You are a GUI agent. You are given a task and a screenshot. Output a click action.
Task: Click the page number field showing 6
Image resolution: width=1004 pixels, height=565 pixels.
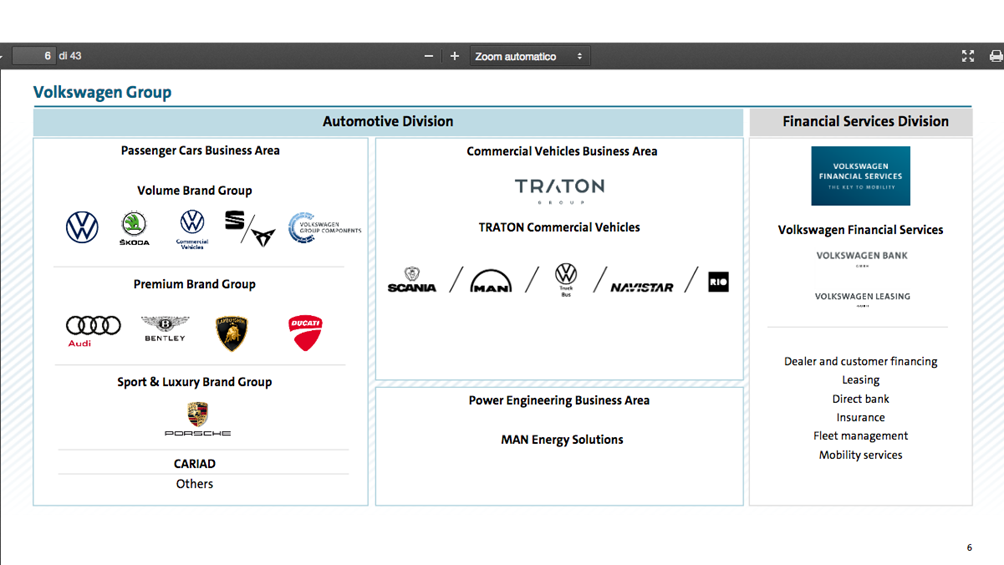35,56
